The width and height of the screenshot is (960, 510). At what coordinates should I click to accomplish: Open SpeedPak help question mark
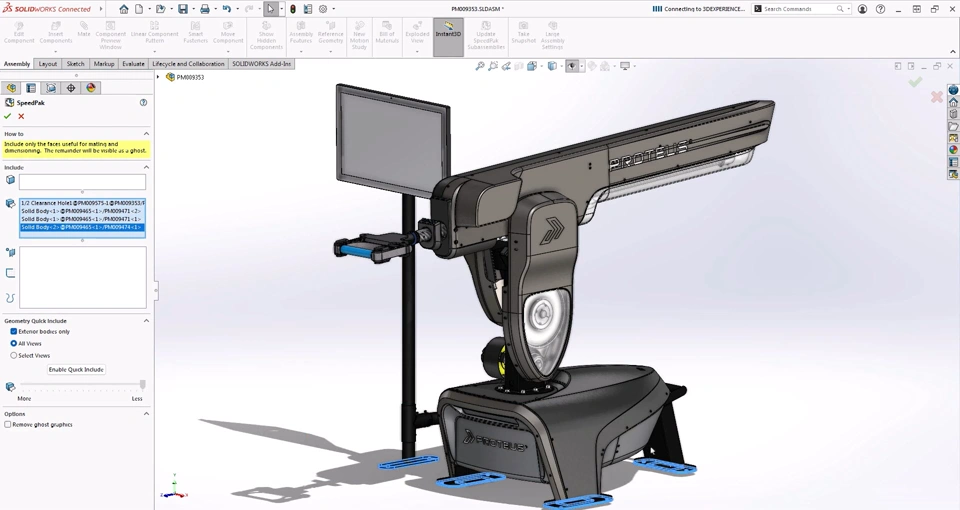coord(143,103)
